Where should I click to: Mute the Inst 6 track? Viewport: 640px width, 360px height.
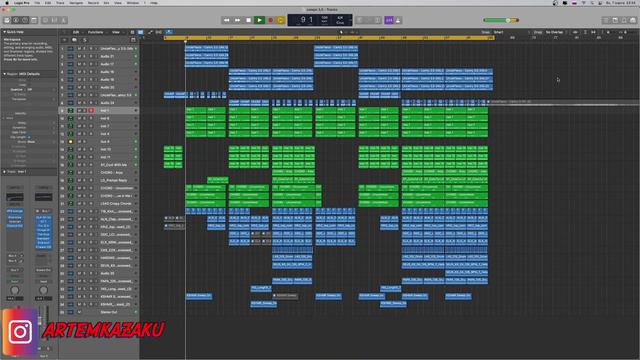[79, 118]
